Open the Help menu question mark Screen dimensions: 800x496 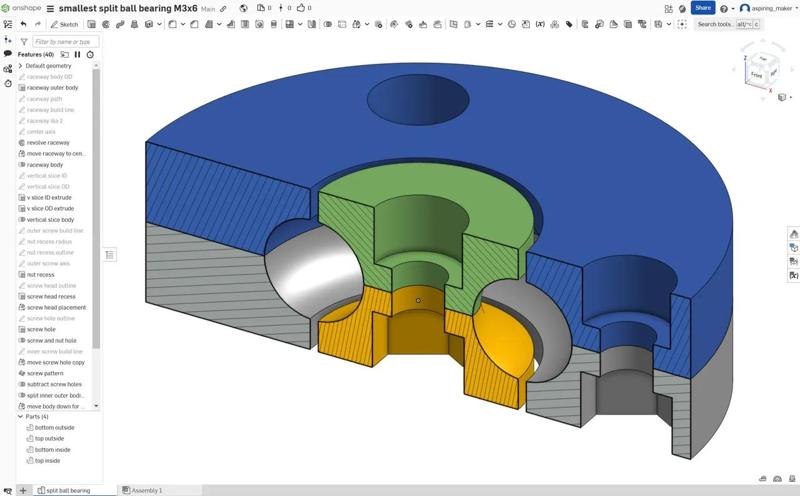[723, 9]
